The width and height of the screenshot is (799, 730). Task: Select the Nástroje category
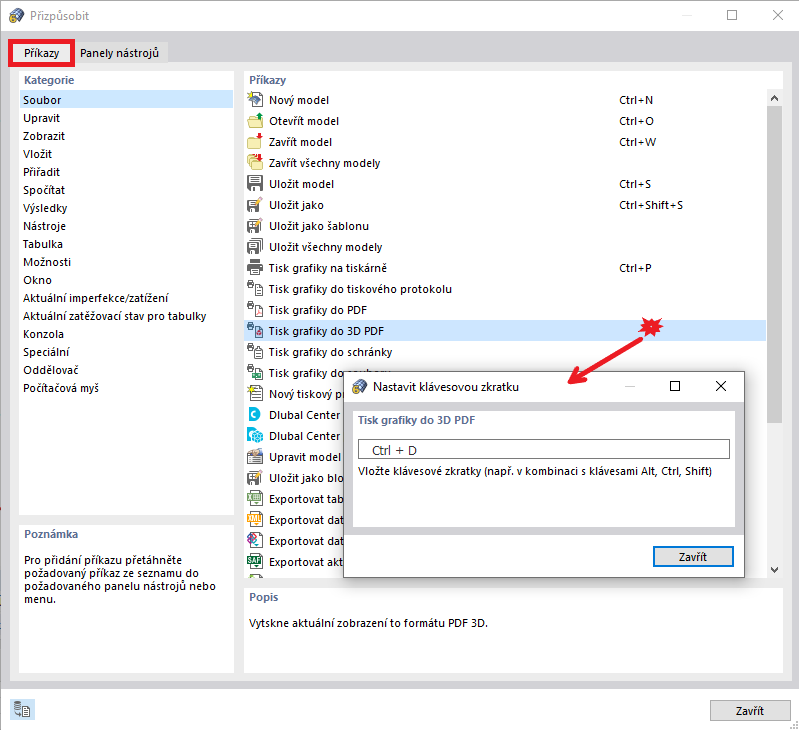pos(126,226)
